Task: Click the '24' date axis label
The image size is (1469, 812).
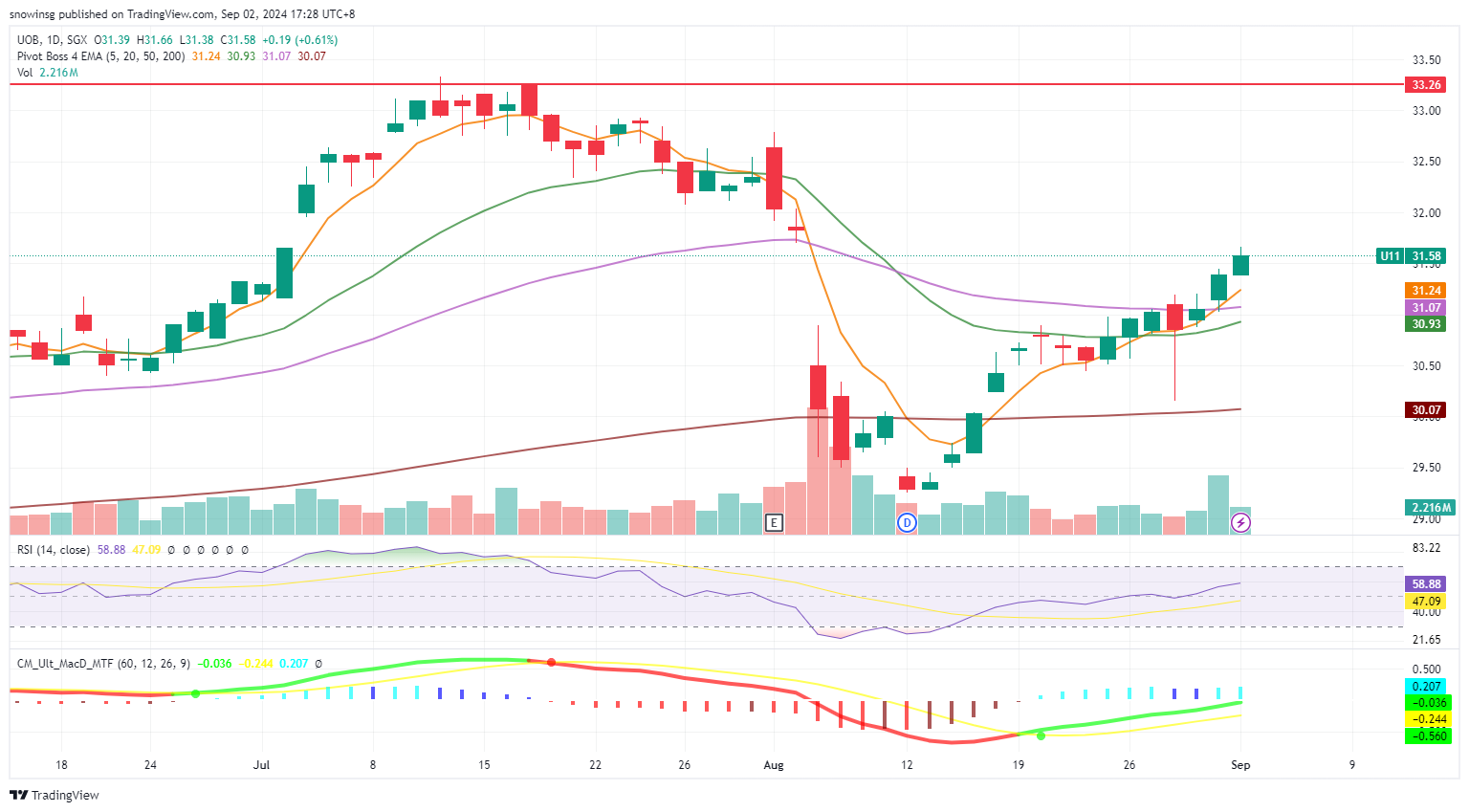Action: 150,765
